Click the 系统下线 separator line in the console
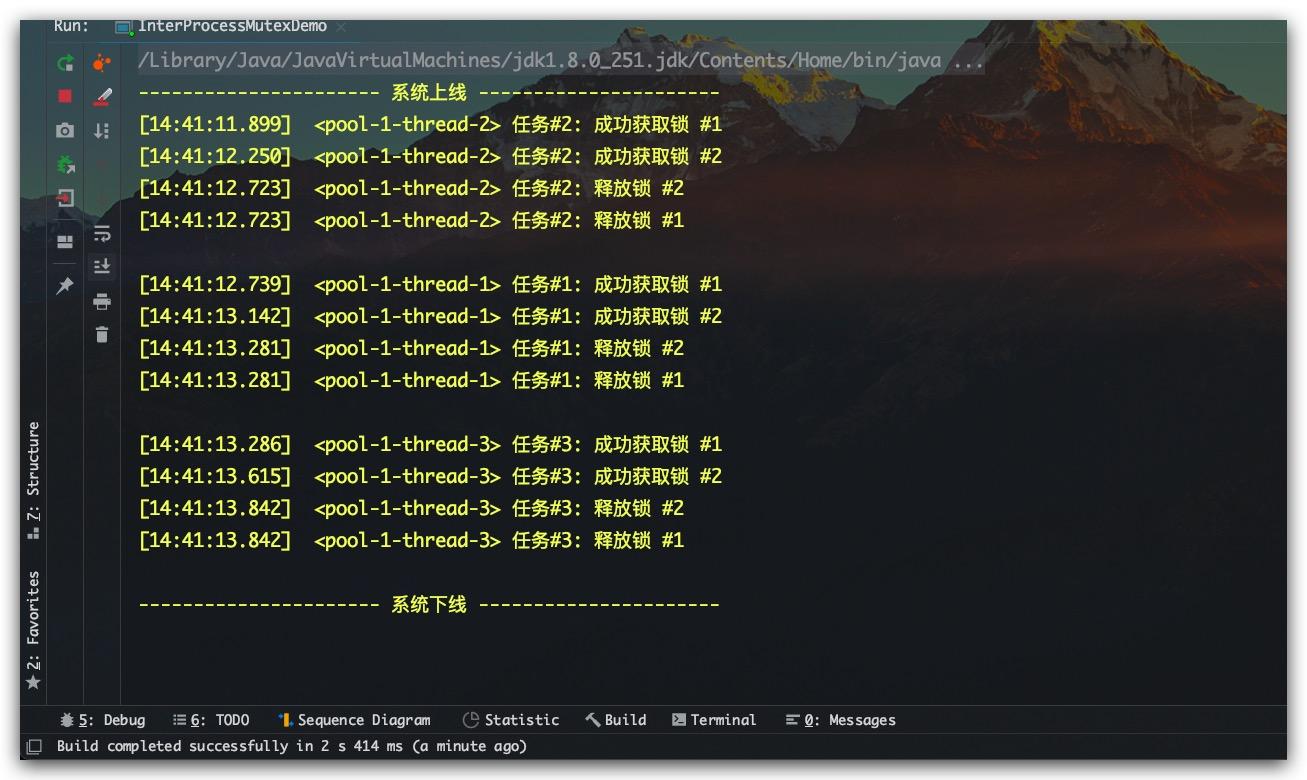 point(429,604)
